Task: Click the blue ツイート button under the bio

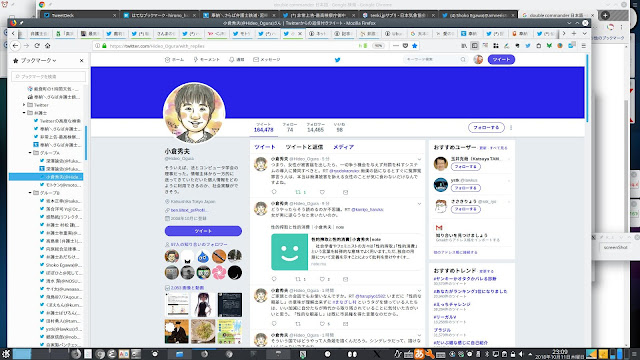Action: click(203, 231)
